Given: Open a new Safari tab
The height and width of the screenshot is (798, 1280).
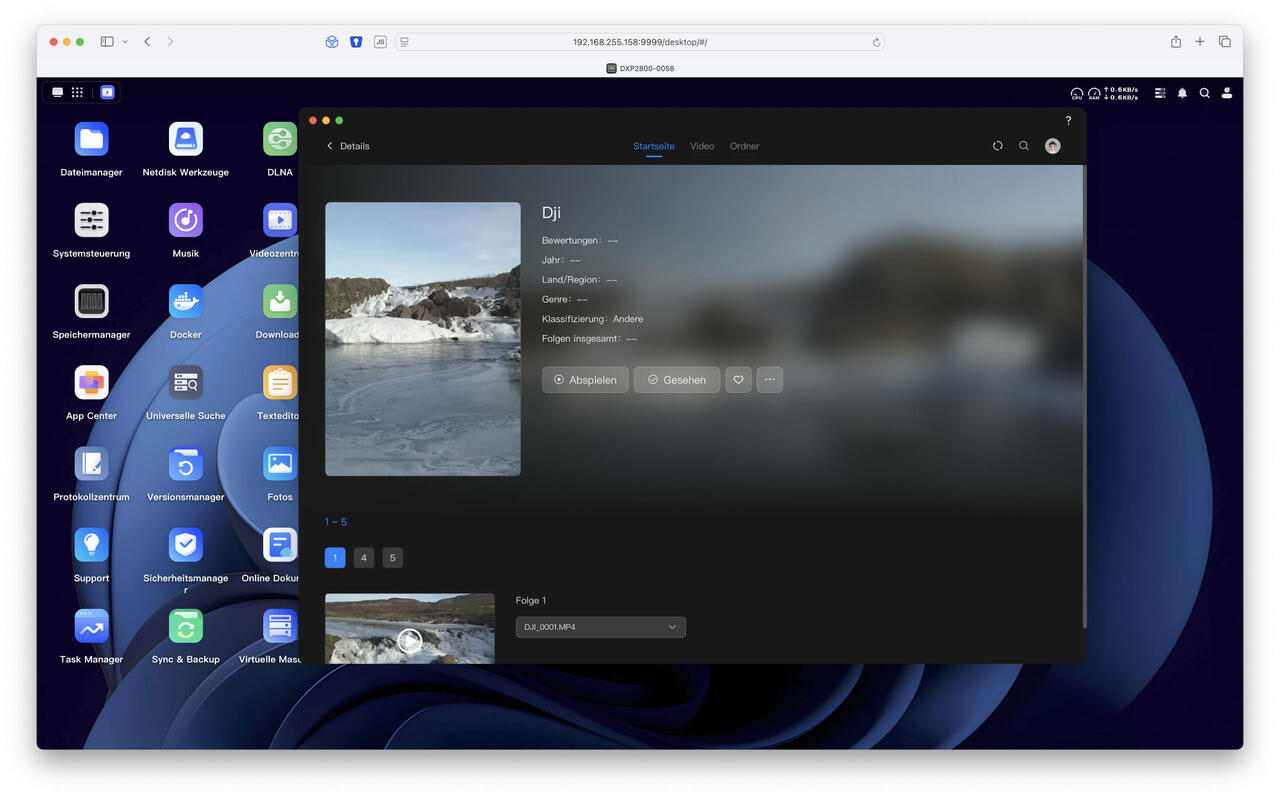Looking at the screenshot, I should click(x=1200, y=42).
